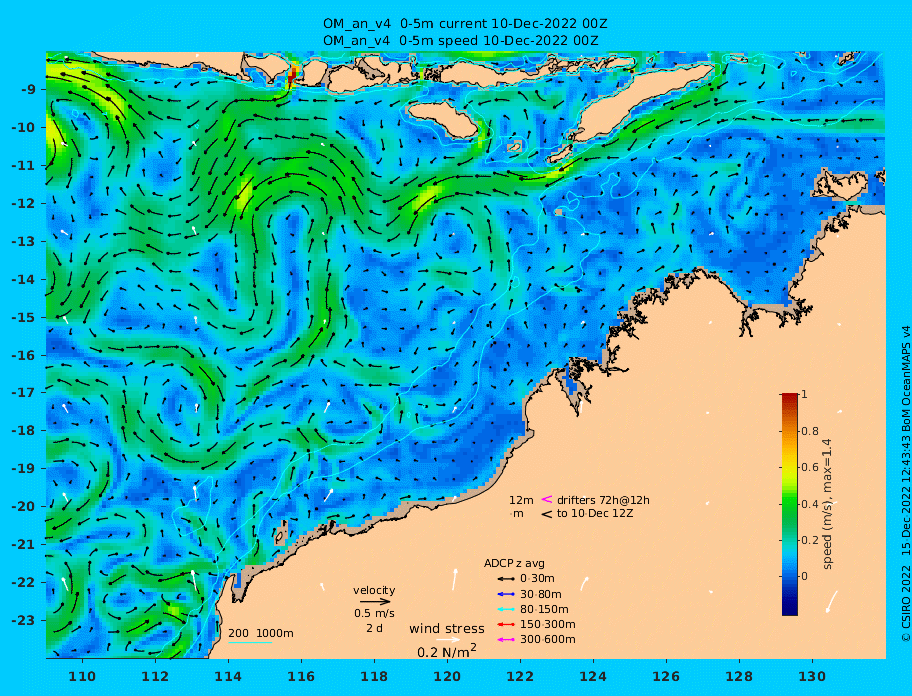This screenshot has height=696, width=912.
Task: Click the '300-600m' legend label
Action: [x=548, y=640]
